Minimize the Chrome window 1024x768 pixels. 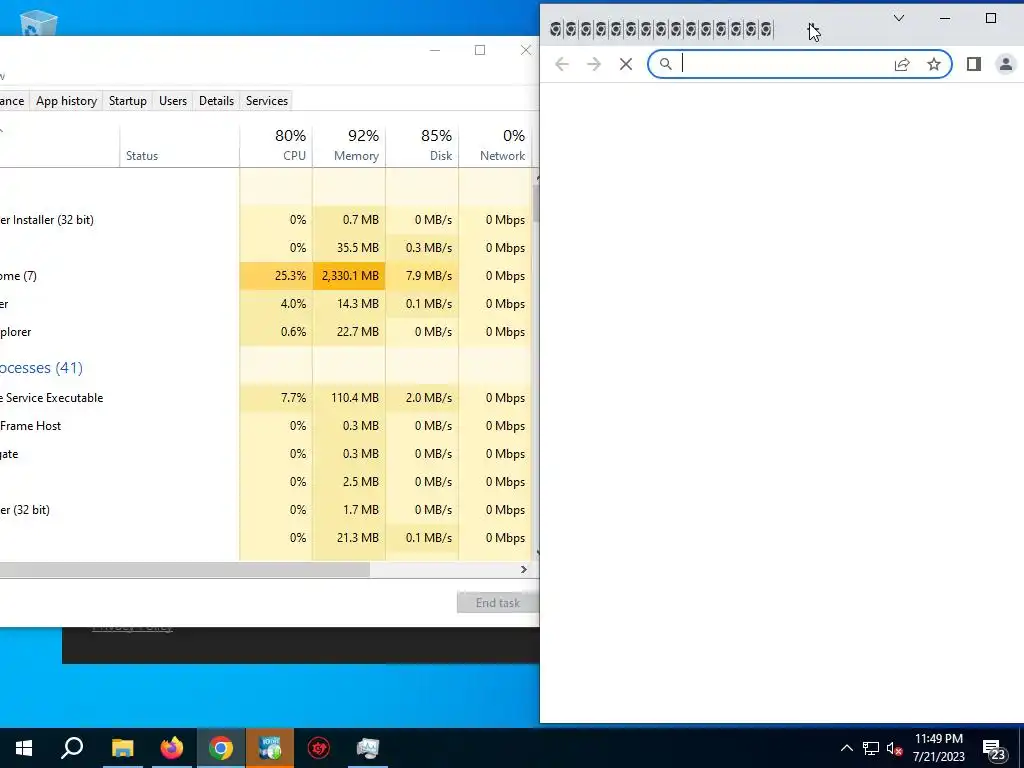tap(944, 18)
